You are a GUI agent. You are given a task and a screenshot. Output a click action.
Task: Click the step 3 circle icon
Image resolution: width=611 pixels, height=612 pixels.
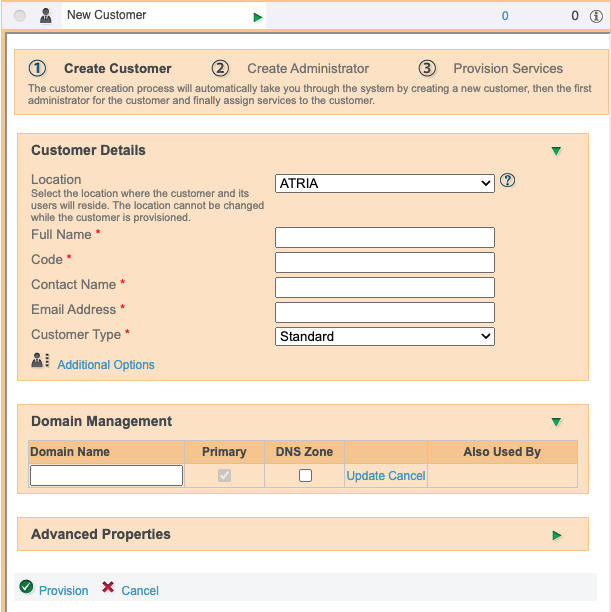click(x=427, y=68)
